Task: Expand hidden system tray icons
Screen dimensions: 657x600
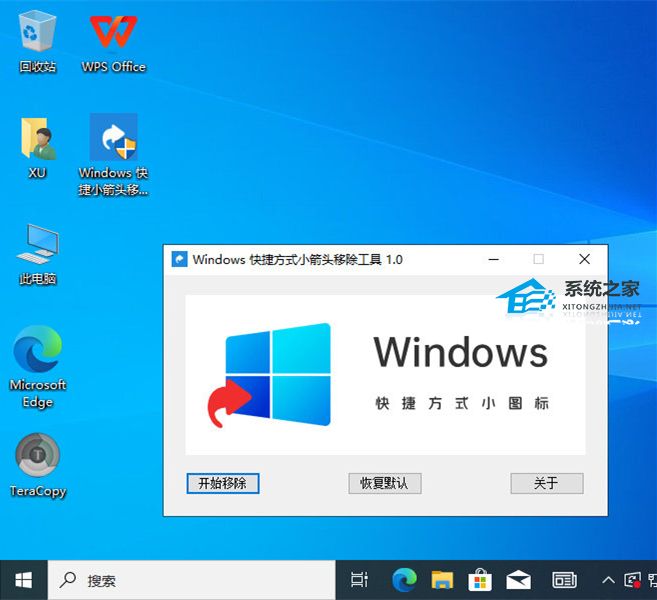Action: (608, 580)
